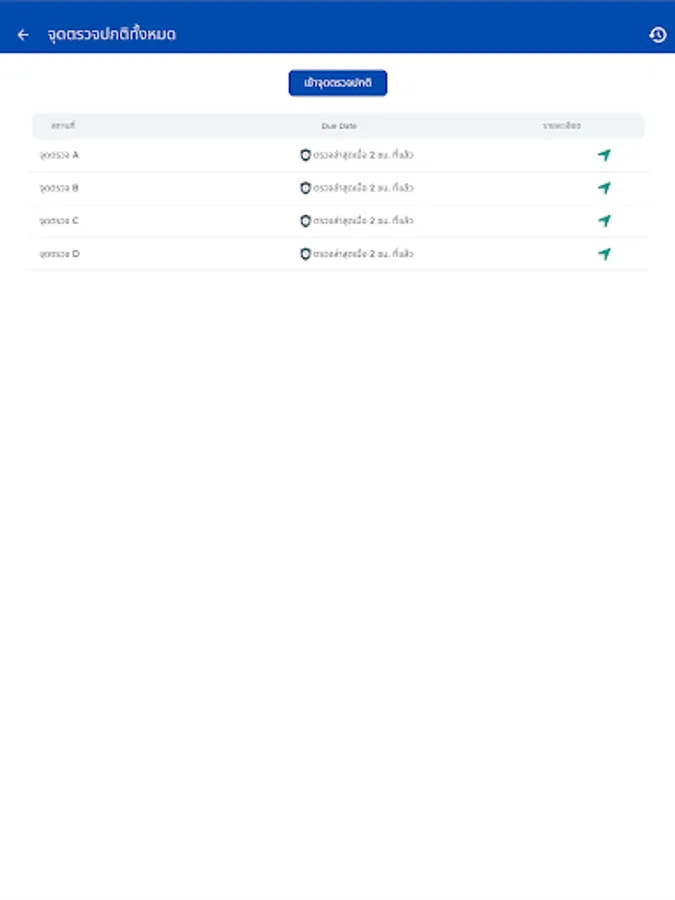
Task: Tap the จุดตรวจปกติทั้งหมด title text
Action: click(x=110, y=33)
